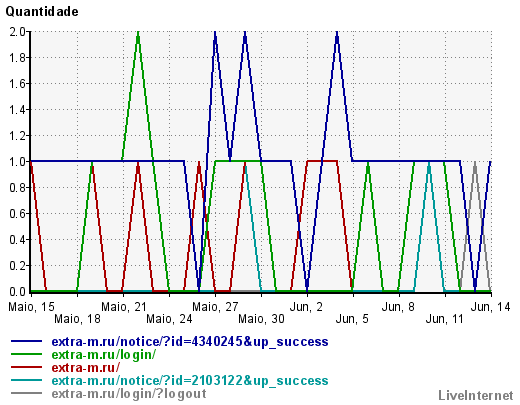The width and height of the screenshot is (520, 405).
Task: Click the 1.8 y-axis value
Action: click(17, 58)
